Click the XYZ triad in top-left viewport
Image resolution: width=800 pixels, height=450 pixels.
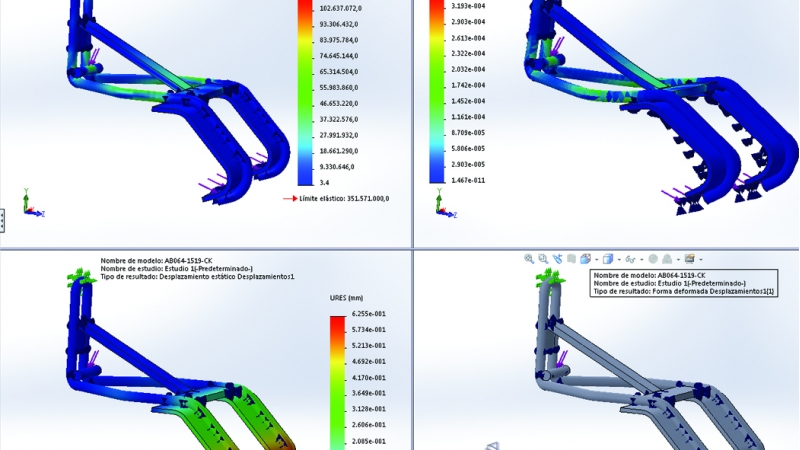tap(28, 205)
